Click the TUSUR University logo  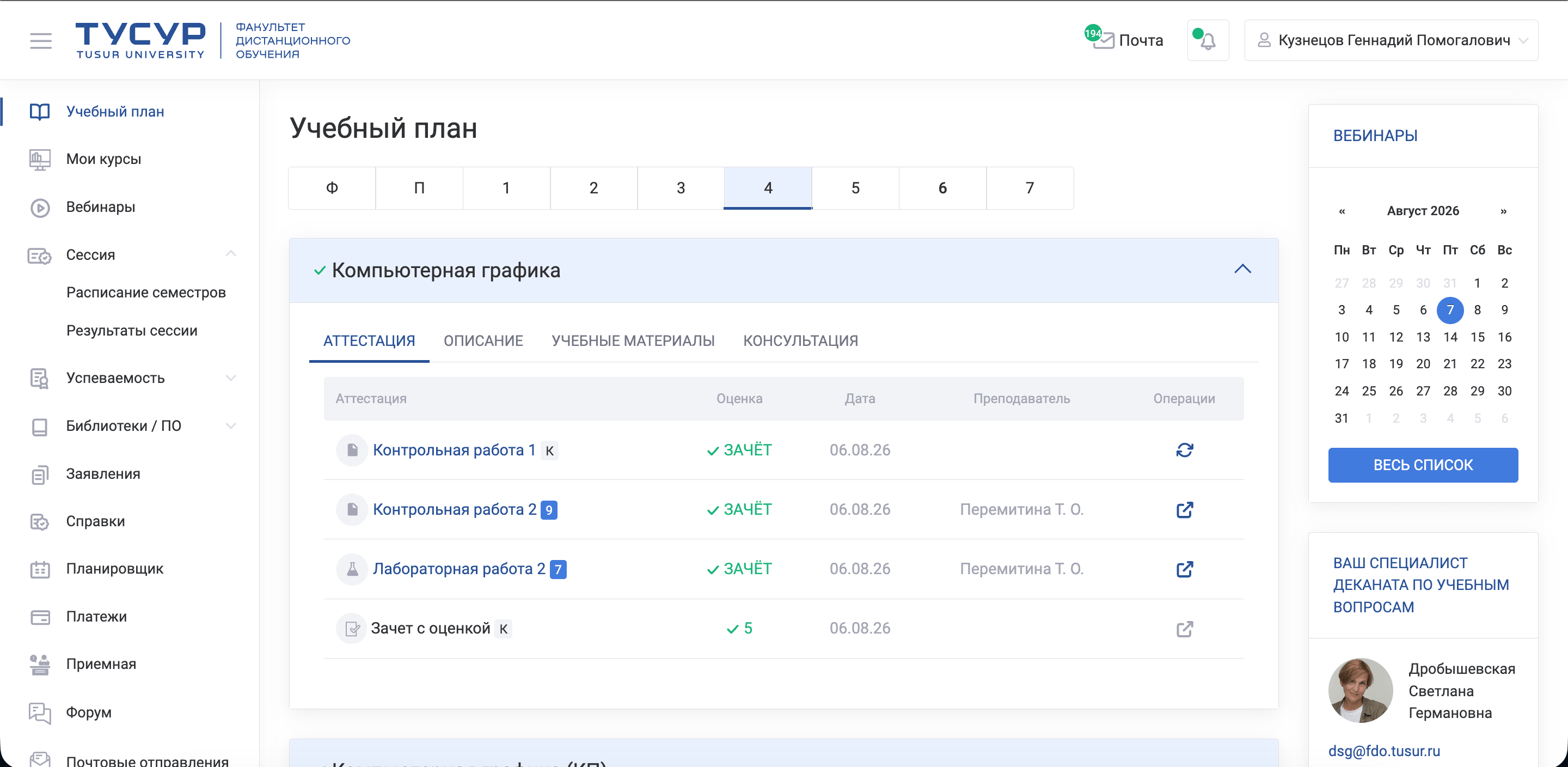click(x=140, y=40)
